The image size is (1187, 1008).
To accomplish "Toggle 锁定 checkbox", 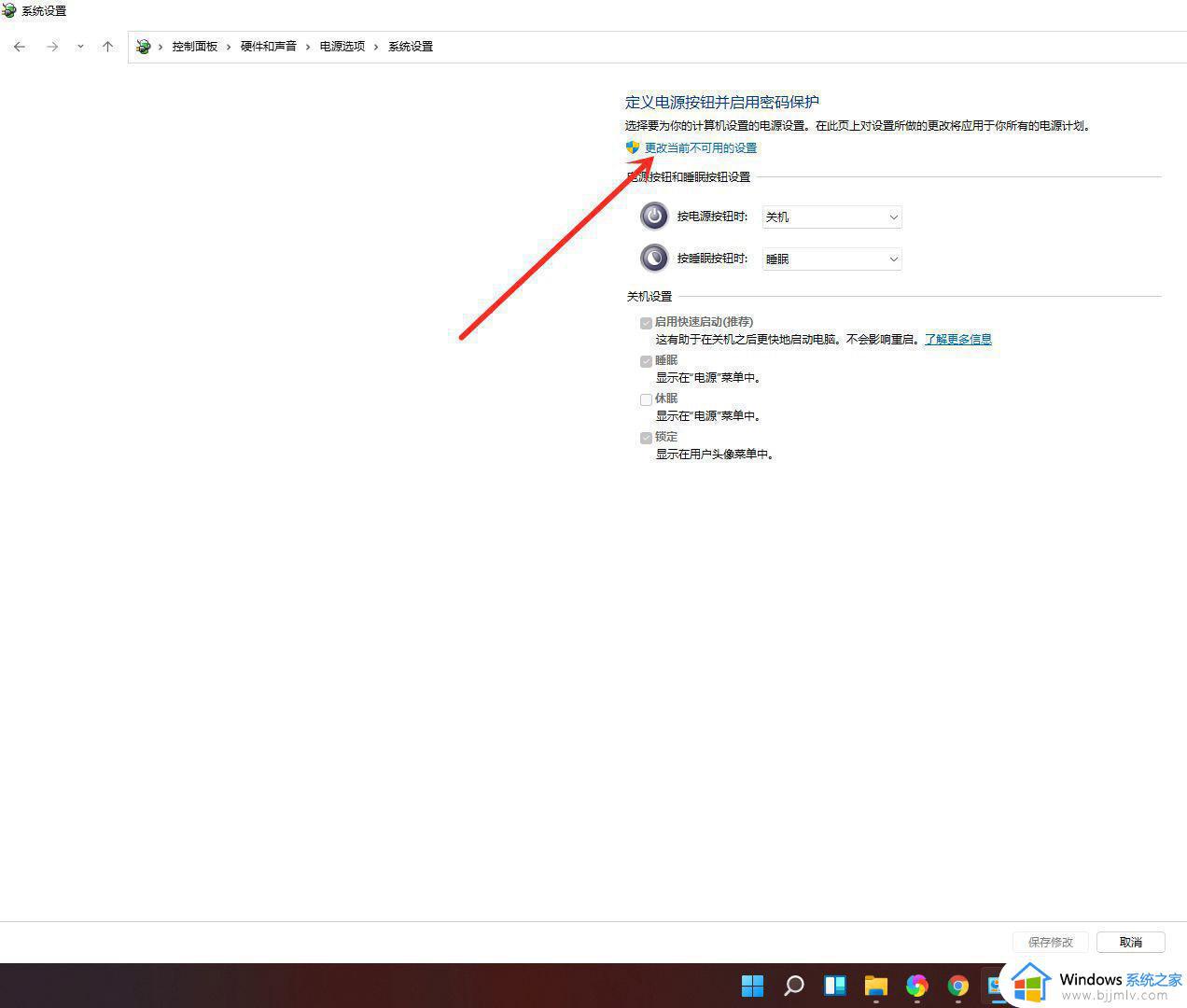I will (646, 438).
